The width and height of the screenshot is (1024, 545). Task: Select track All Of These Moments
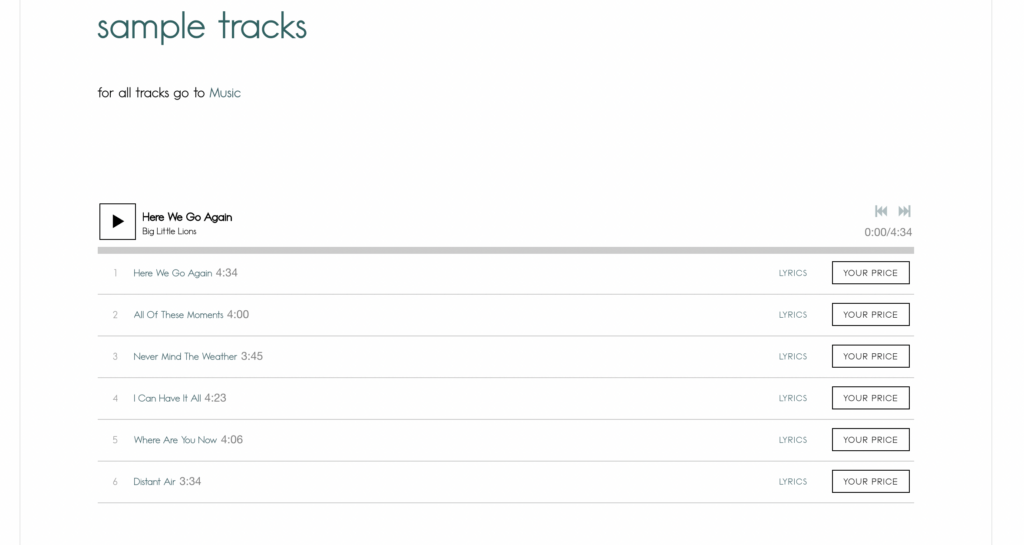[179, 315]
